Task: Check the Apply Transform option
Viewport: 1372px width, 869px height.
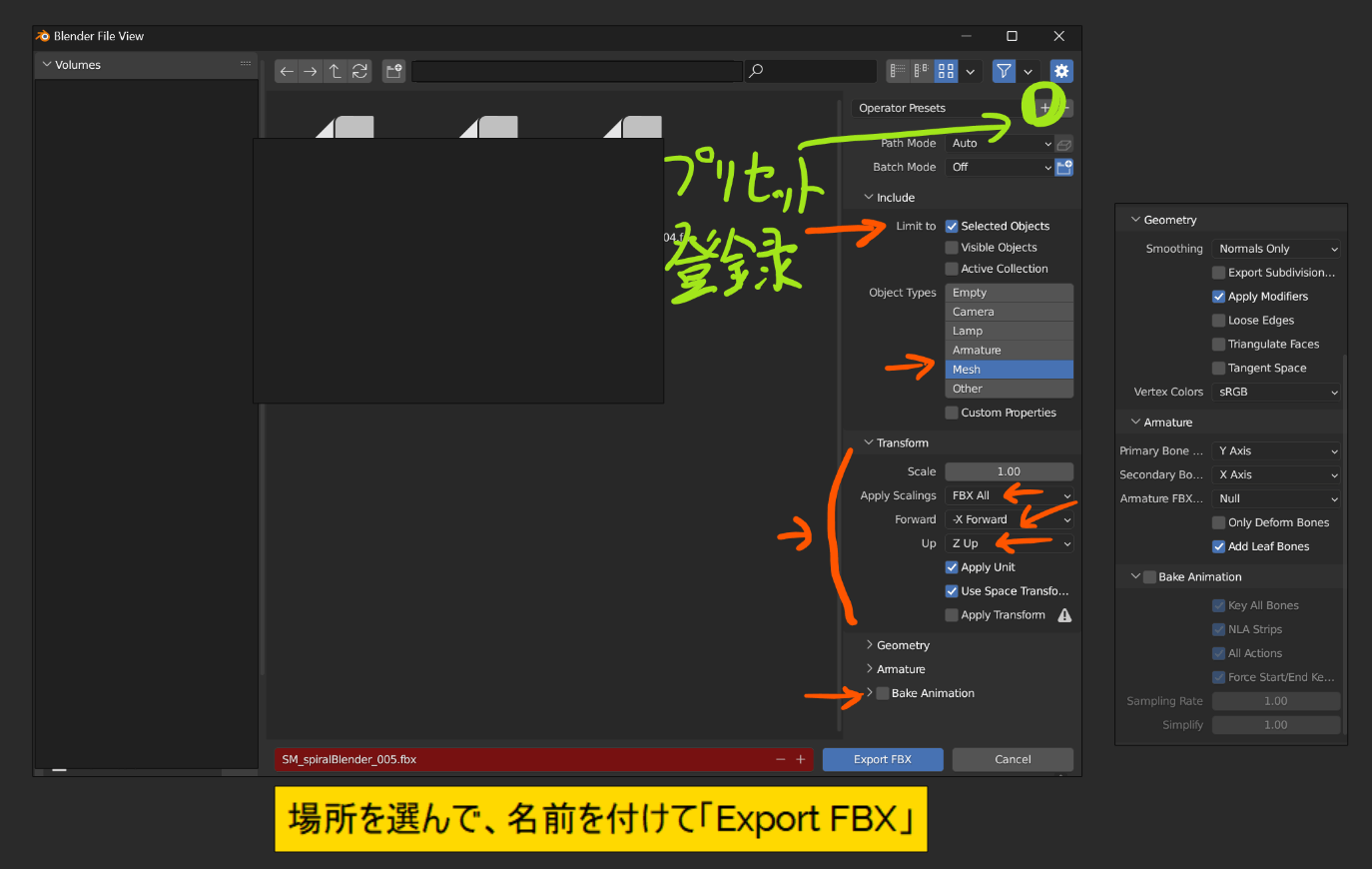Action: coord(952,615)
